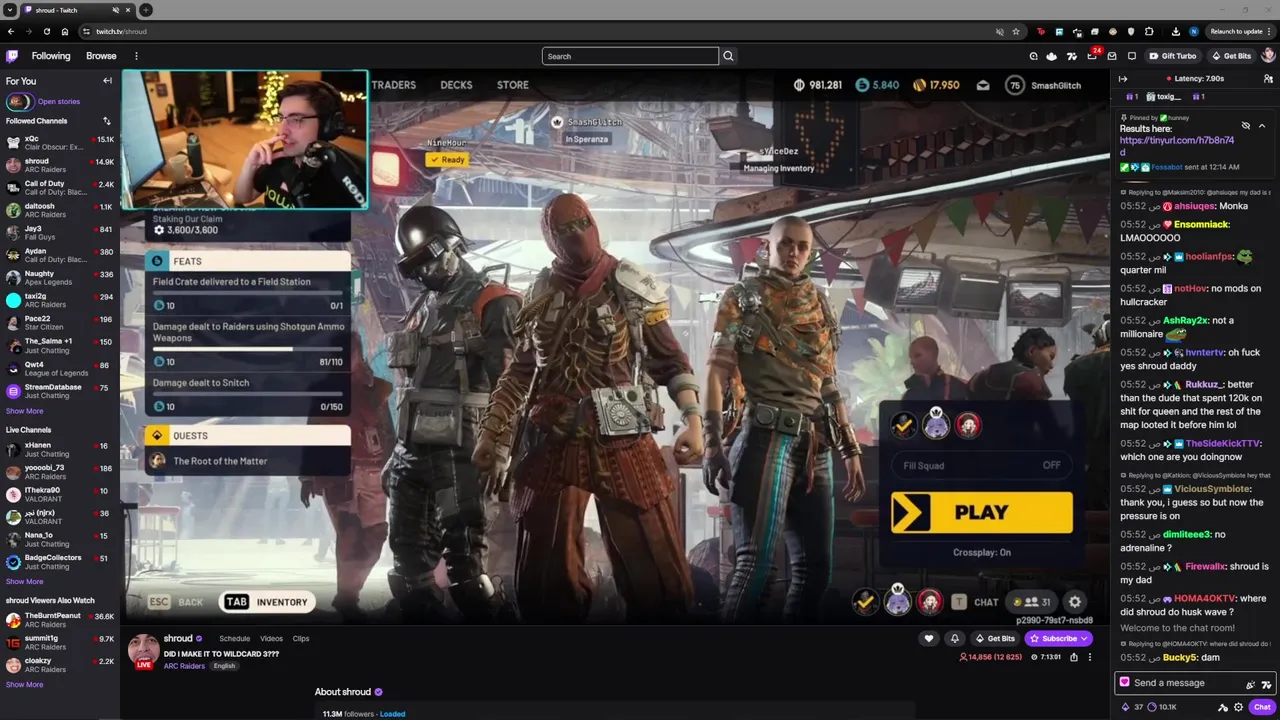
Task: Show more live channels
Action: pos(24,581)
